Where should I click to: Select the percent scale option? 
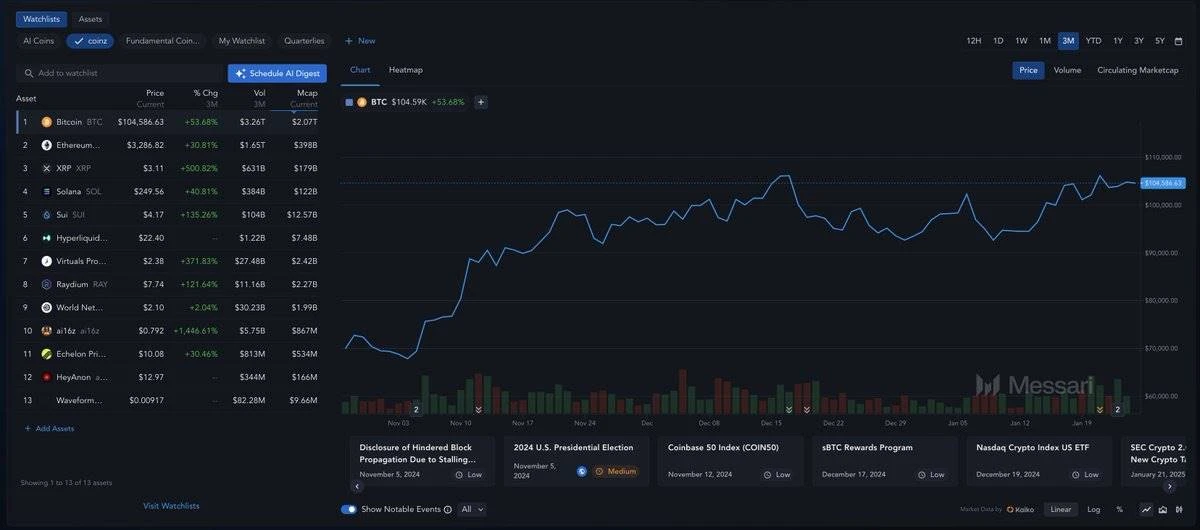[1119, 509]
